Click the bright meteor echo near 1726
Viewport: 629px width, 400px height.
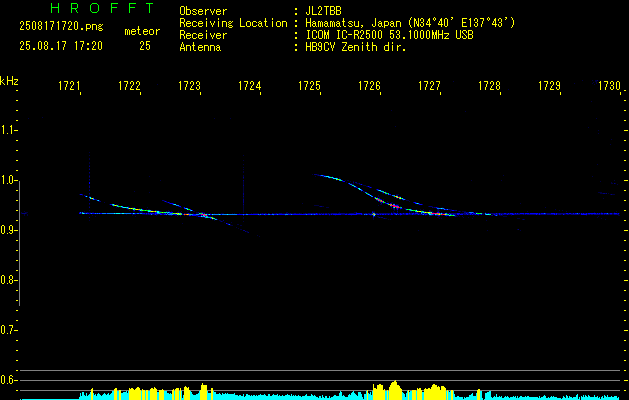tap(395, 206)
